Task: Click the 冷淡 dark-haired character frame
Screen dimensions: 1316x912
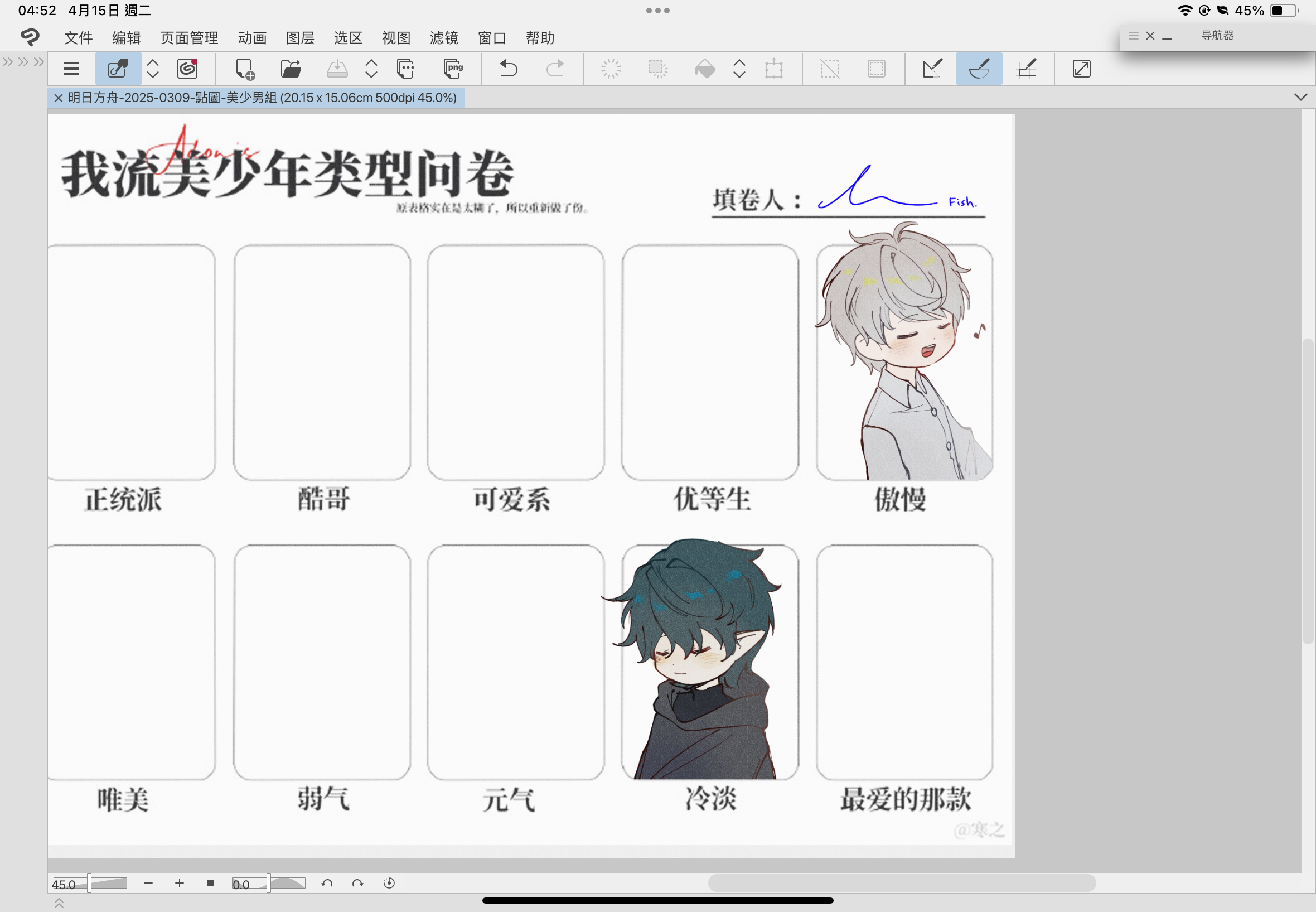Action: click(710, 662)
